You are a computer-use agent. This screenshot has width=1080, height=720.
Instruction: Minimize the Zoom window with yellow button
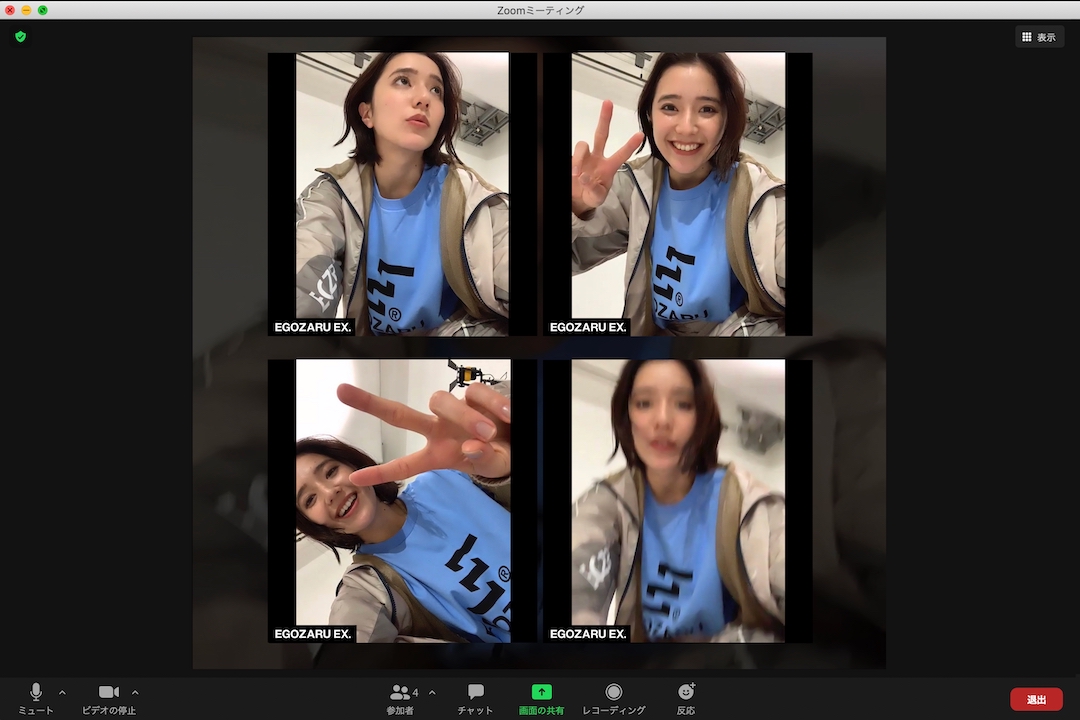pos(26,10)
